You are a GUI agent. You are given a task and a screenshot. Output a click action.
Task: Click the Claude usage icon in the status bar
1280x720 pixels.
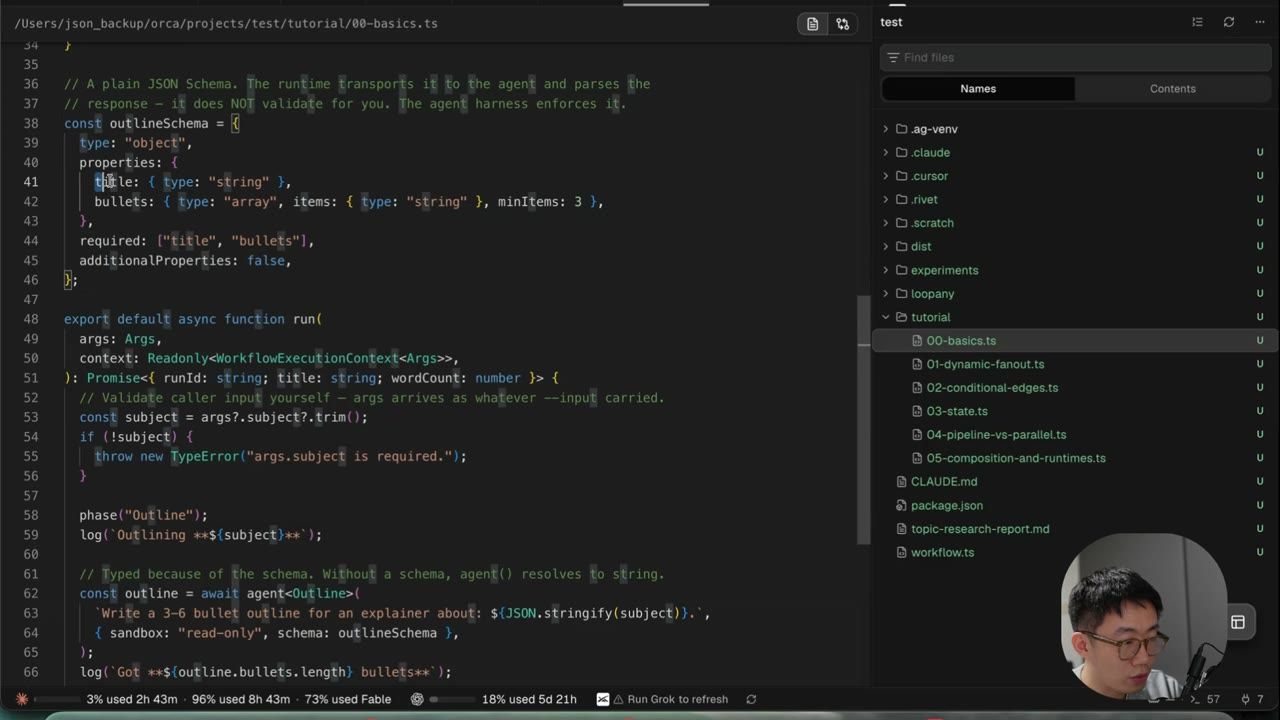tap(22, 699)
